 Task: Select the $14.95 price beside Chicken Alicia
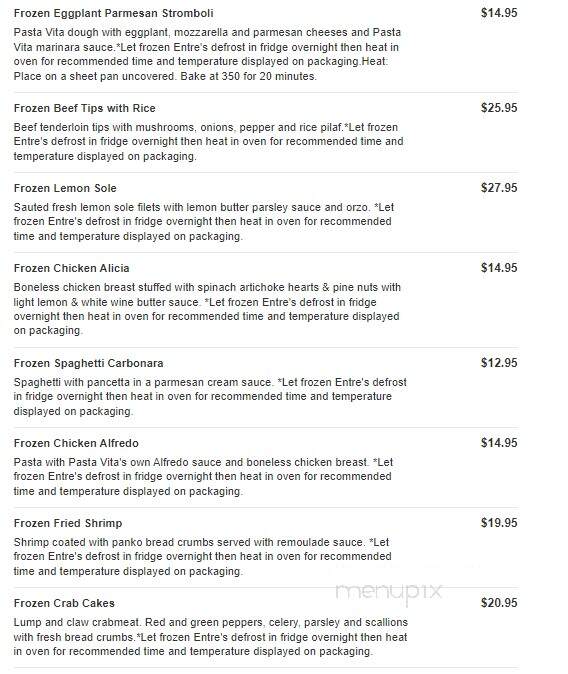tap(499, 268)
